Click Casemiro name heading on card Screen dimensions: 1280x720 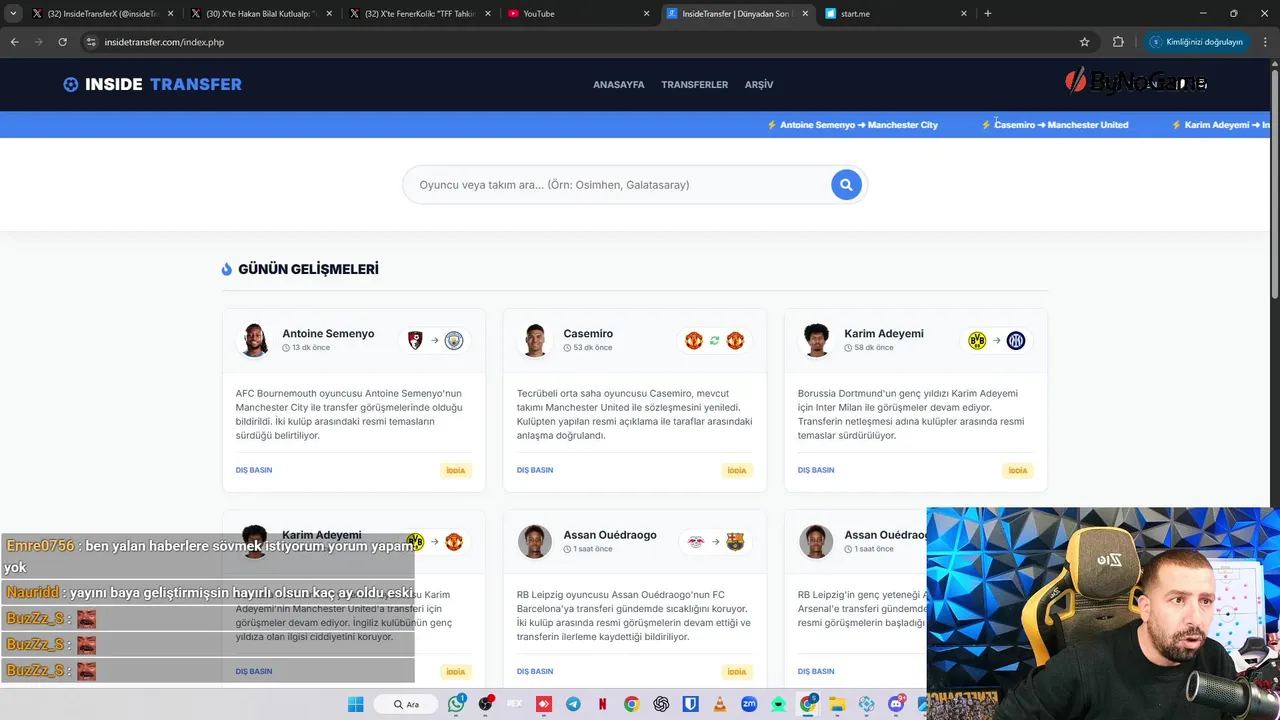(x=588, y=334)
